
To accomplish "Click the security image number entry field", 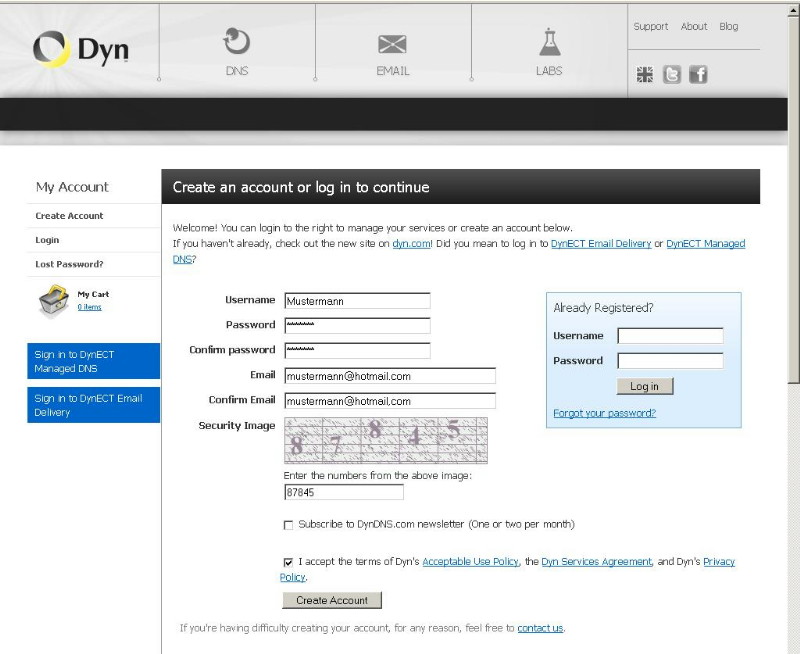I will point(343,492).
